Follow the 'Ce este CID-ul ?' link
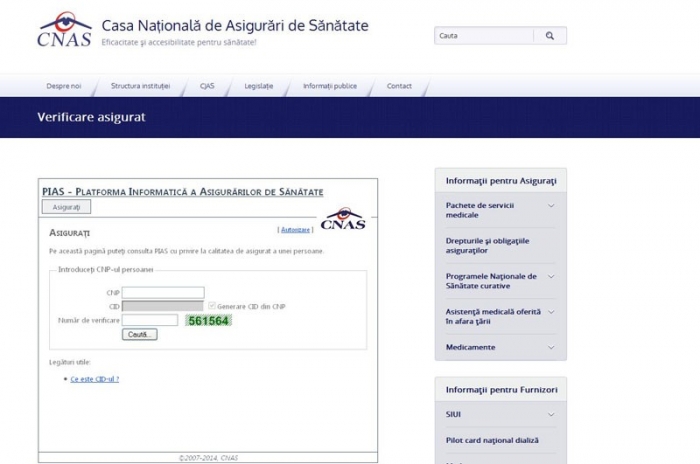This screenshot has width=700, height=464. [95, 379]
